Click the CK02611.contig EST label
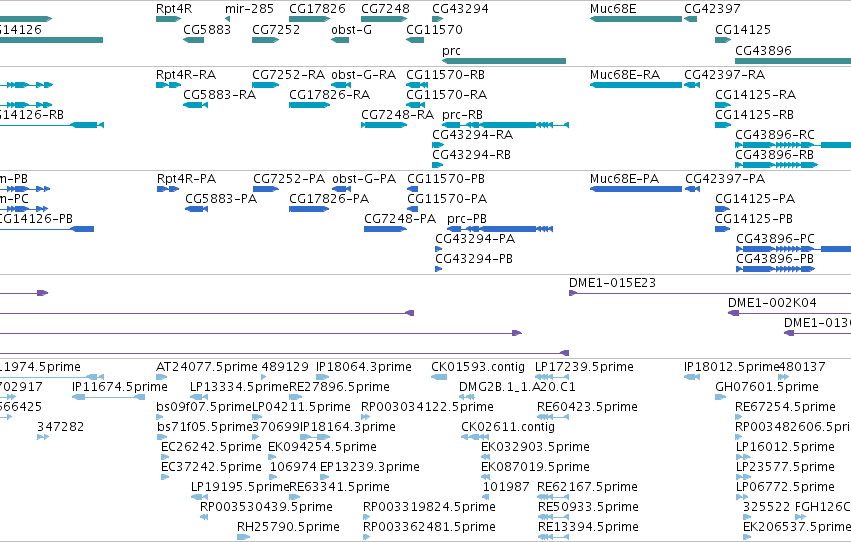The width and height of the screenshot is (851, 542). coord(508,427)
